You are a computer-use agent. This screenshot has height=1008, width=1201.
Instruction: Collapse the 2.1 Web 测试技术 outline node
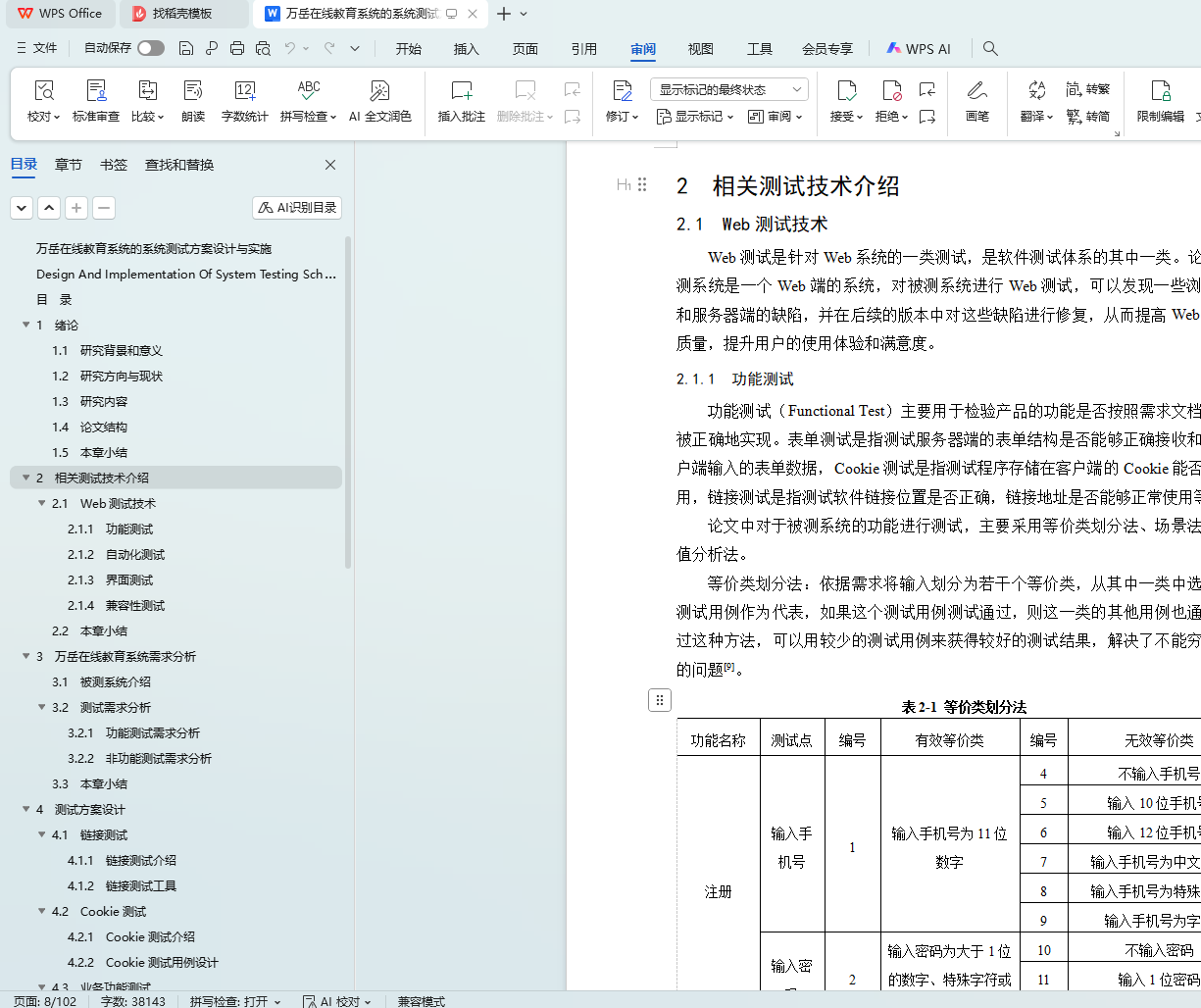pos(42,503)
